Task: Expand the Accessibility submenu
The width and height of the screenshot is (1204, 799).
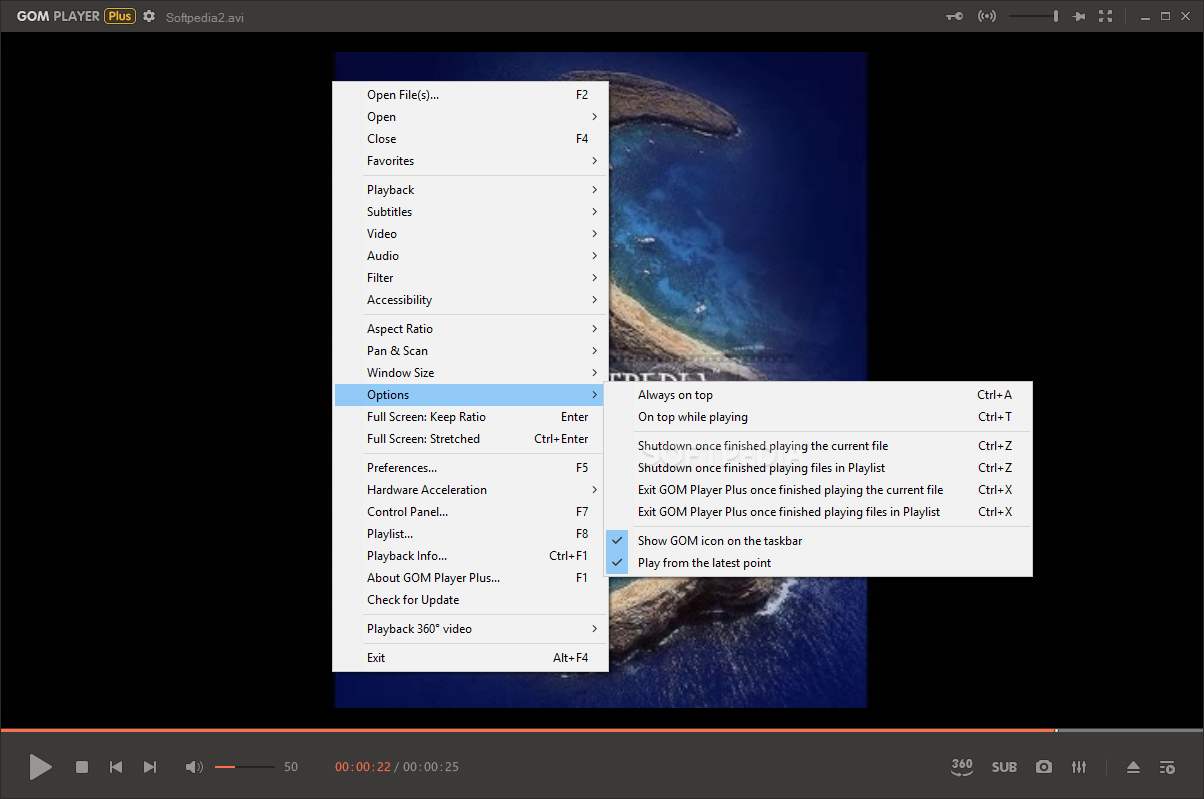Action: [x=470, y=300]
